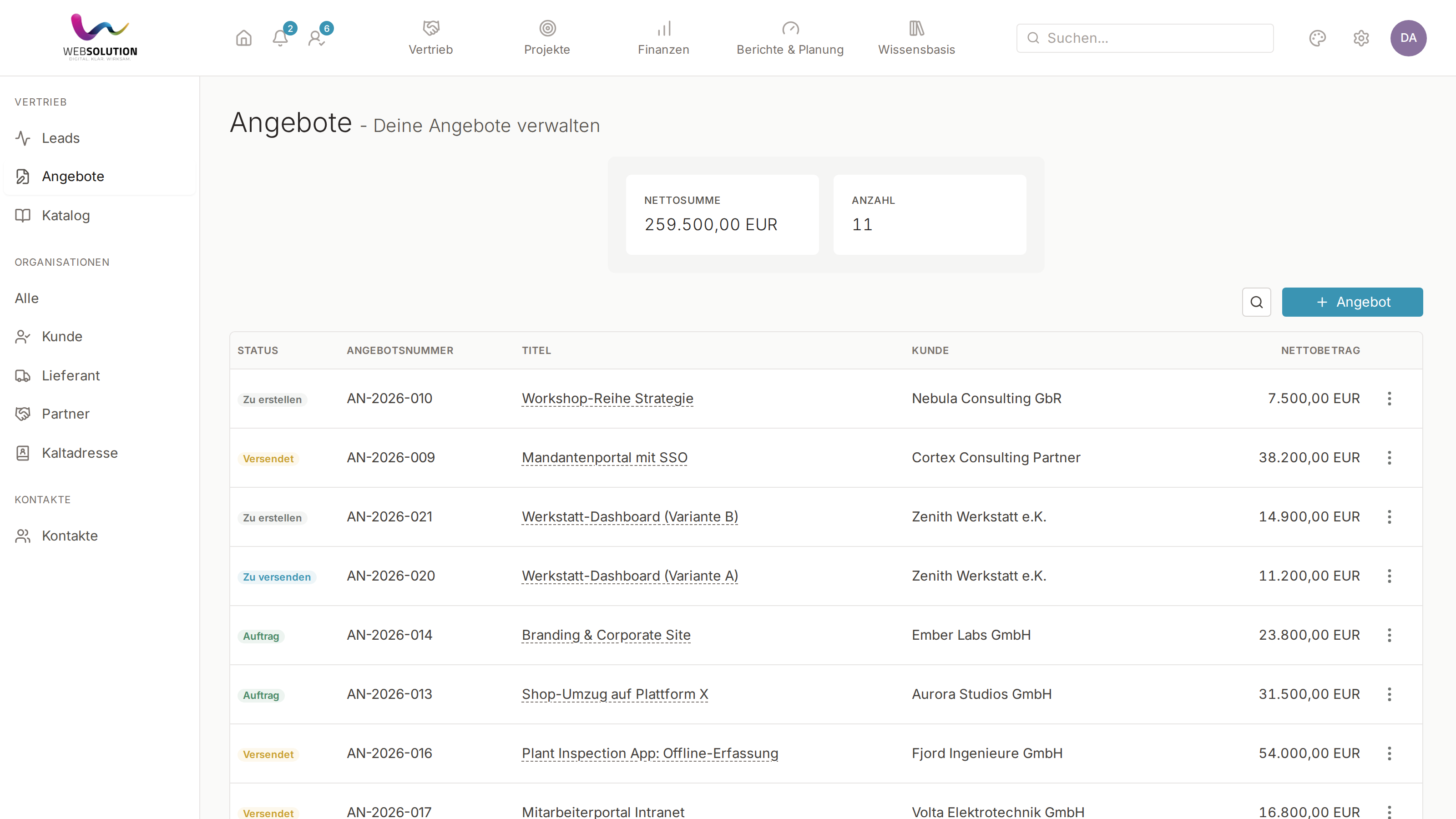Open row menu for AN-2026-010
Image resolution: width=1456 pixels, height=819 pixels.
point(1389,399)
